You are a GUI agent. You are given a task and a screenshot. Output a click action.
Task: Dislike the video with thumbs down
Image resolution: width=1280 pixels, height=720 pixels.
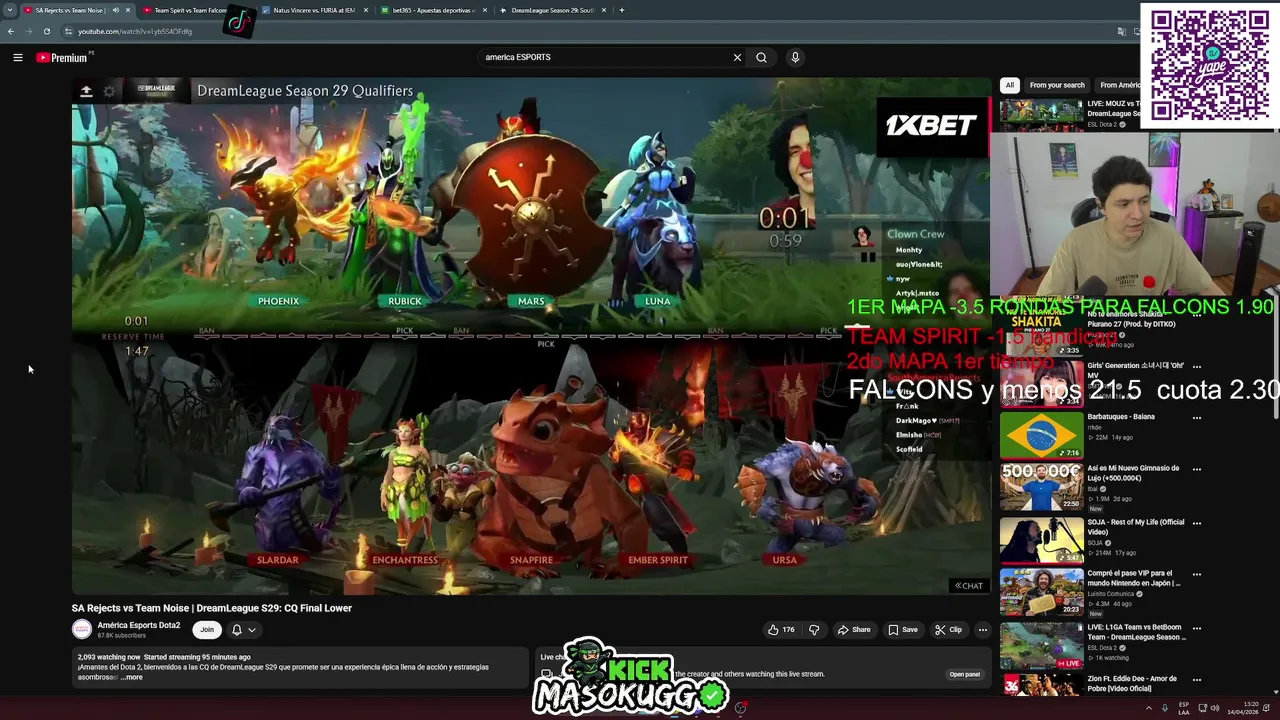coord(814,630)
